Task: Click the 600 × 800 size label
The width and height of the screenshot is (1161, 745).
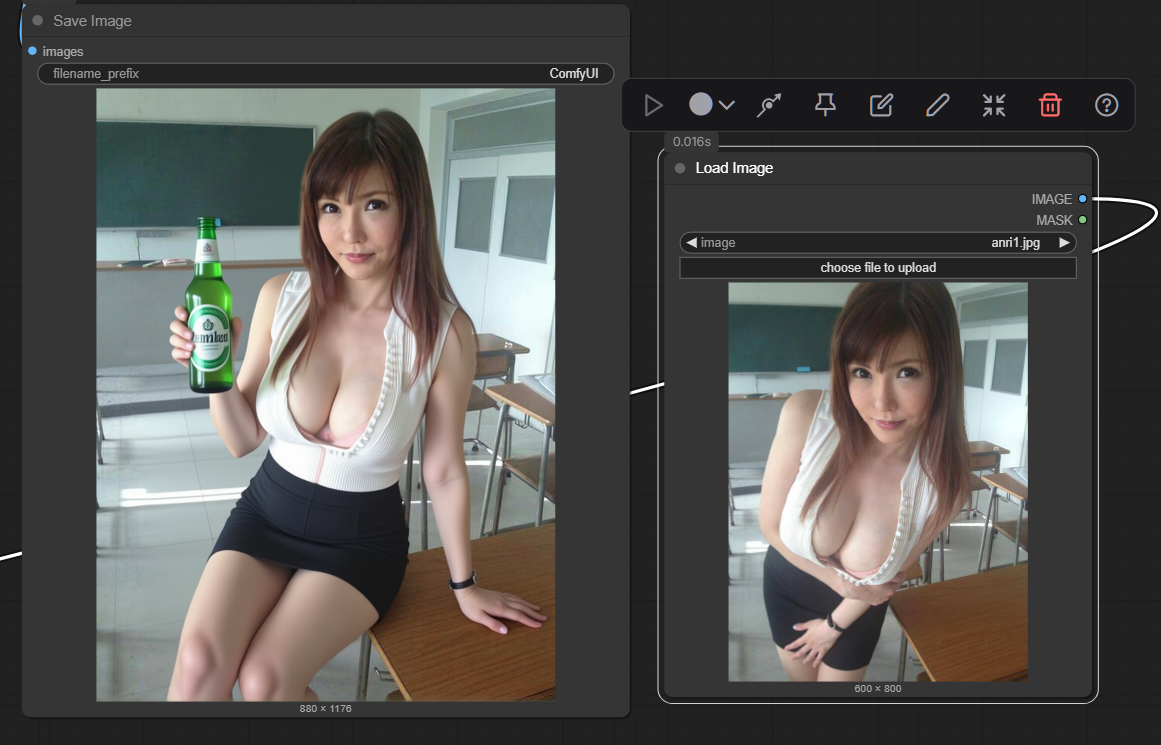Action: click(878, 689)
